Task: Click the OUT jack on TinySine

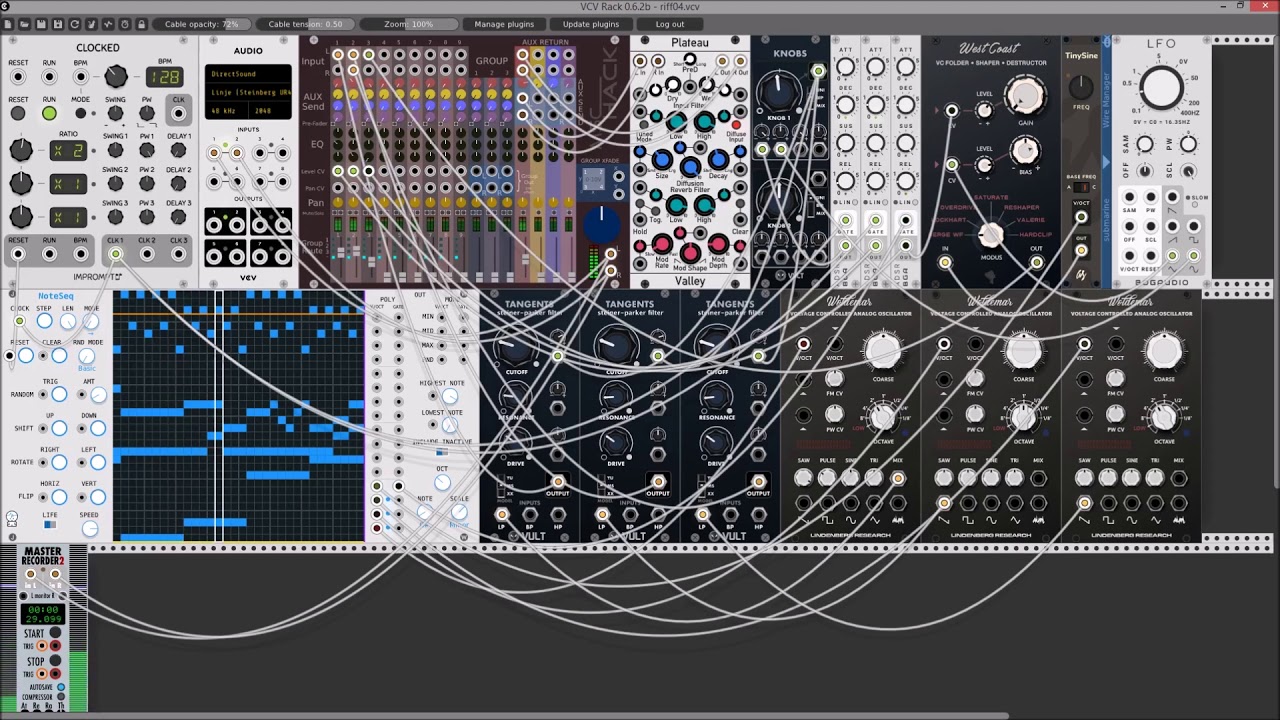Action: [x=1081, y=251]
